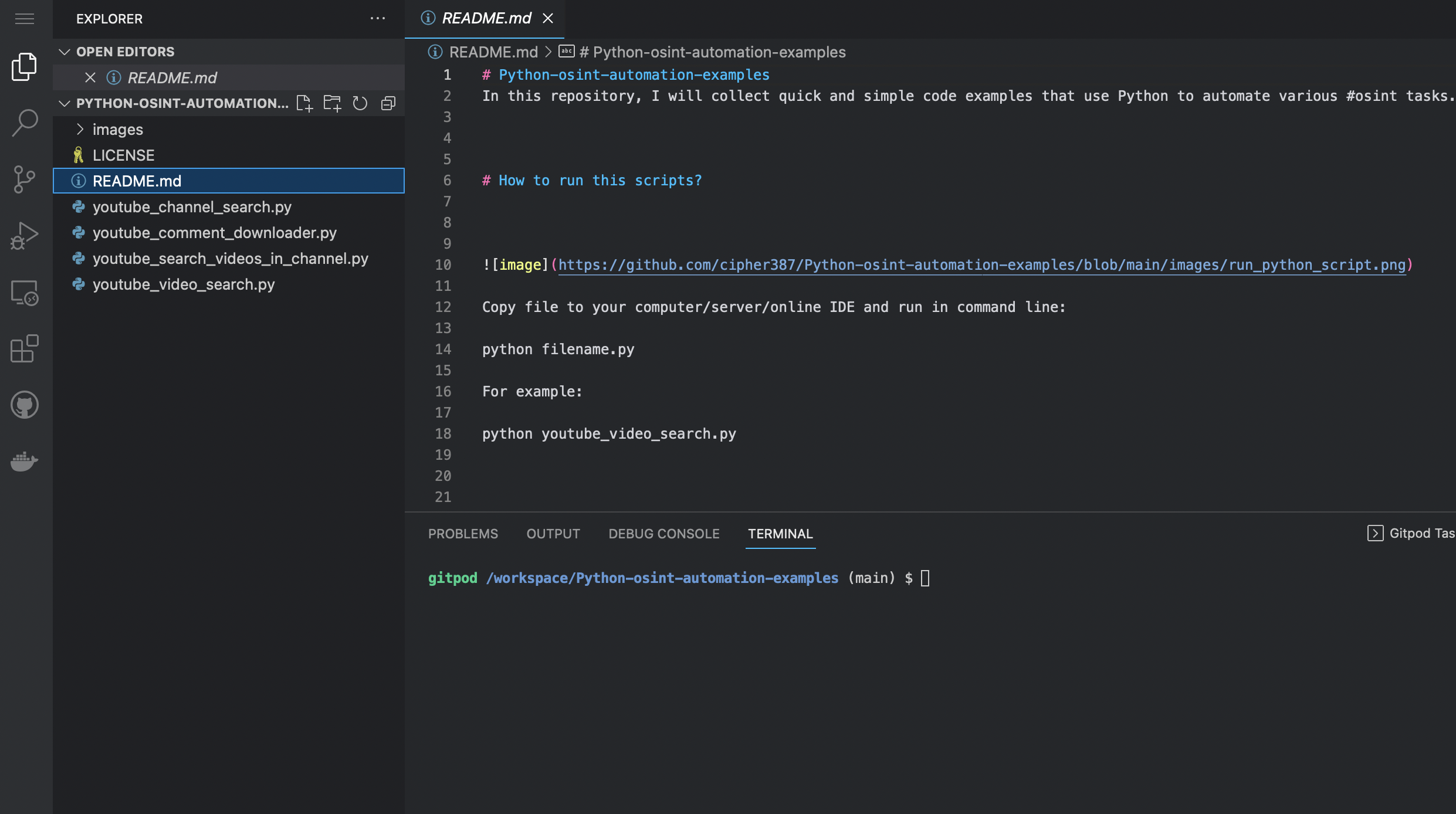Switch to the Terminal panel tab
The width and height of the screenshot is (1456, 814).
780,534
